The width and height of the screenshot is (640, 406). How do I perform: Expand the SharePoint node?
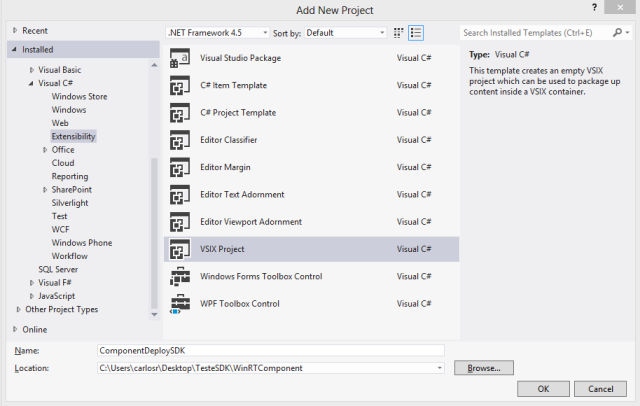45,190
